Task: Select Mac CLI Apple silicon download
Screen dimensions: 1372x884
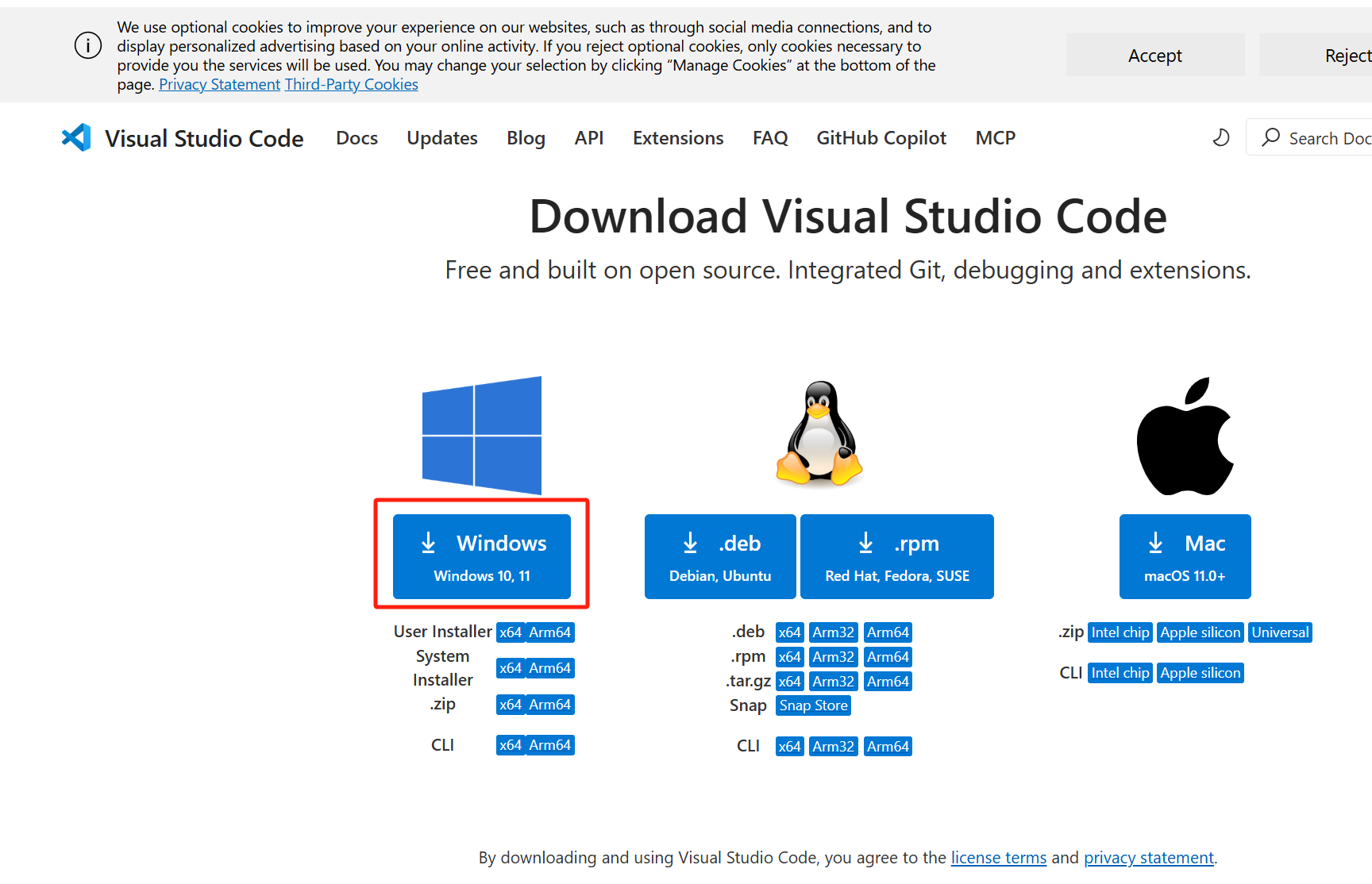Action: click(x=1200, y=673)
